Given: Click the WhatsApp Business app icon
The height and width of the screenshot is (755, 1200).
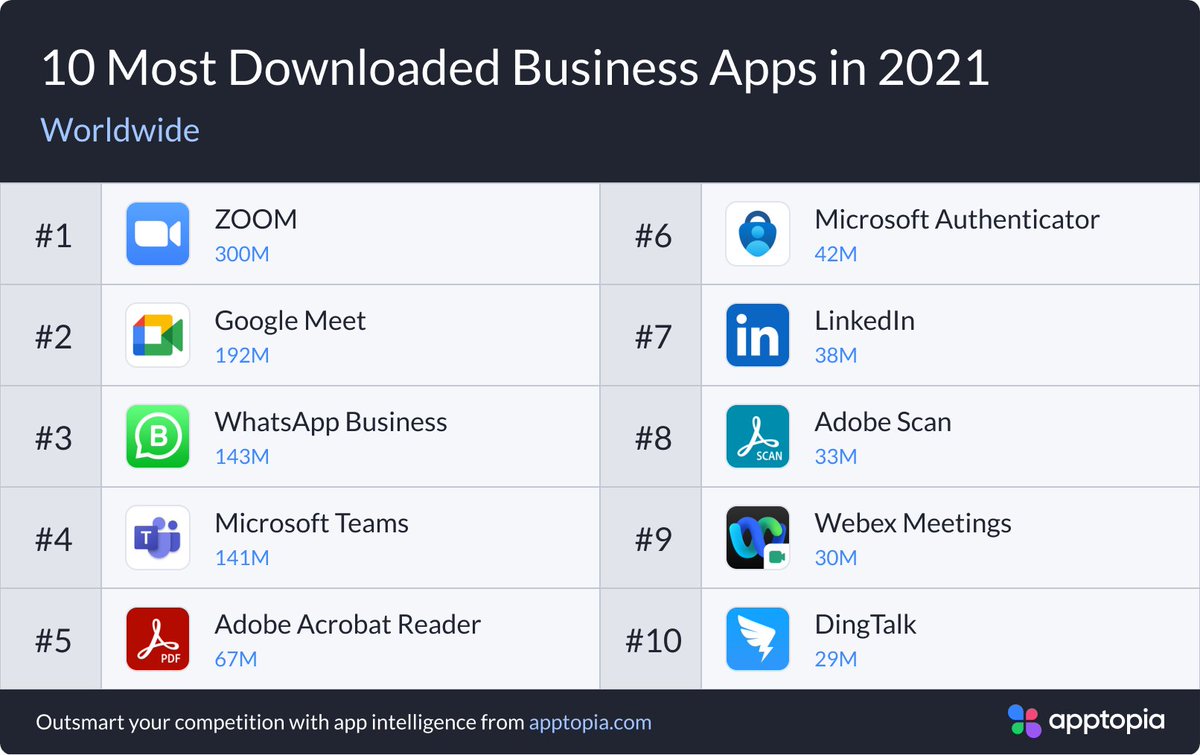Looking at the screenshot, I should (158, 436).
